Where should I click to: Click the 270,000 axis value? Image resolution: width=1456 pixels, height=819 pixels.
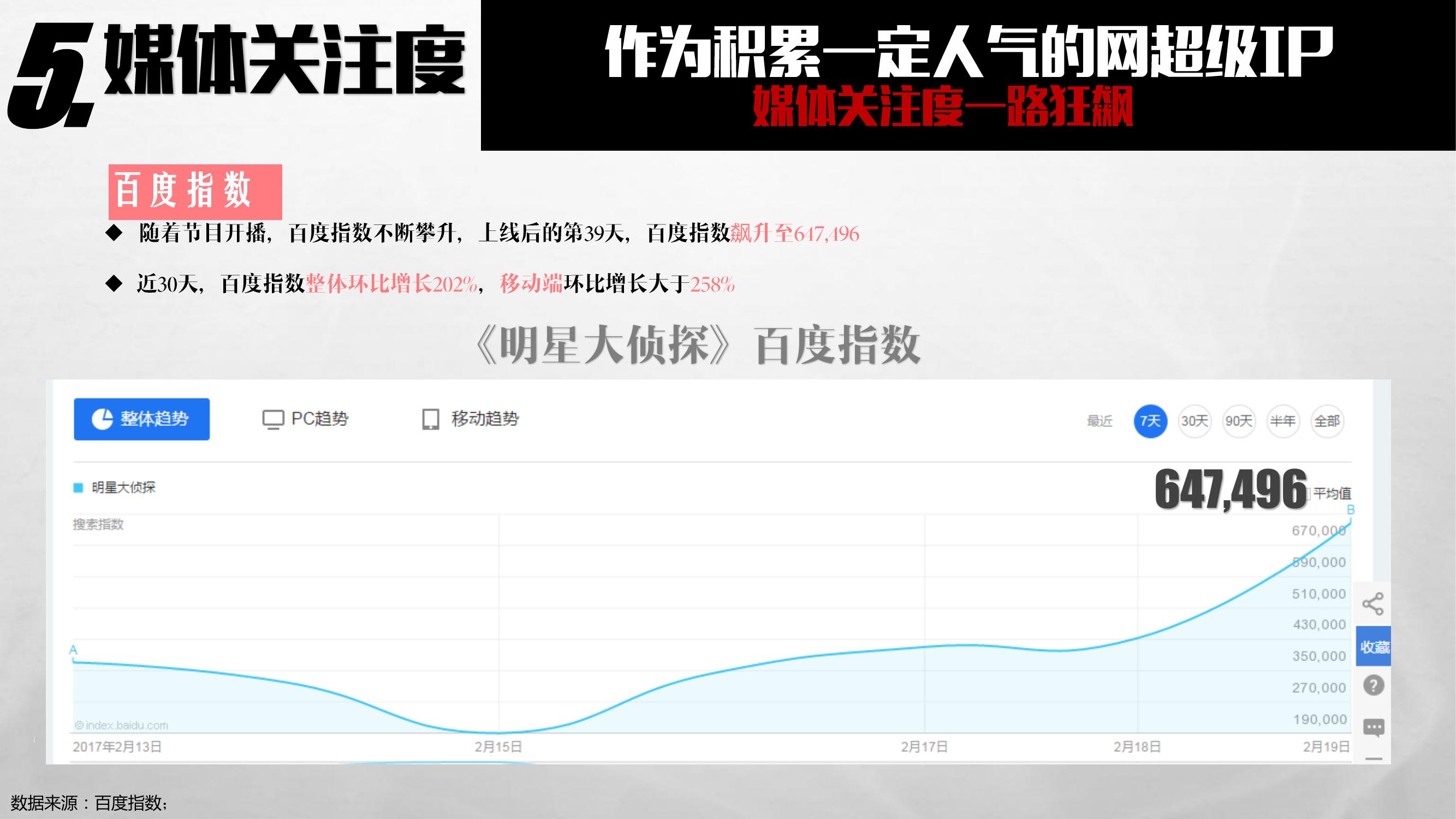coord(1319,688)
